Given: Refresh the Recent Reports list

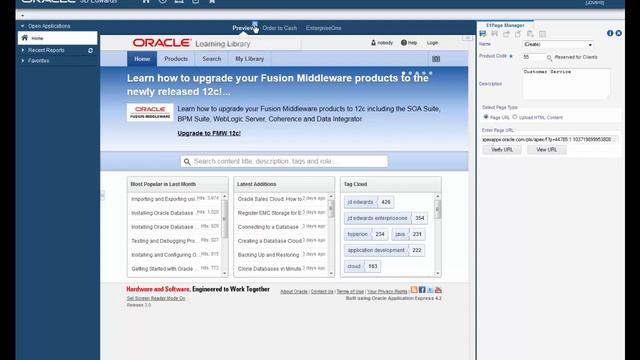Looking at the screenshot, I should point(90,50).
